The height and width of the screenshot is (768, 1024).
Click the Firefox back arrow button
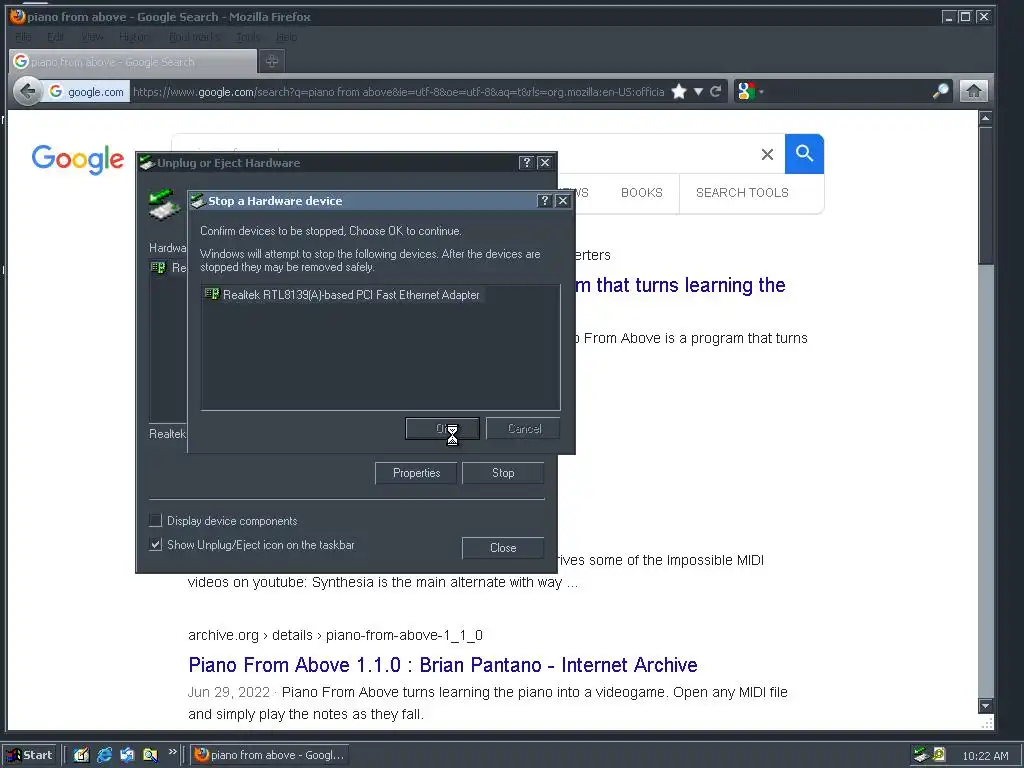[x=27, y=91]
